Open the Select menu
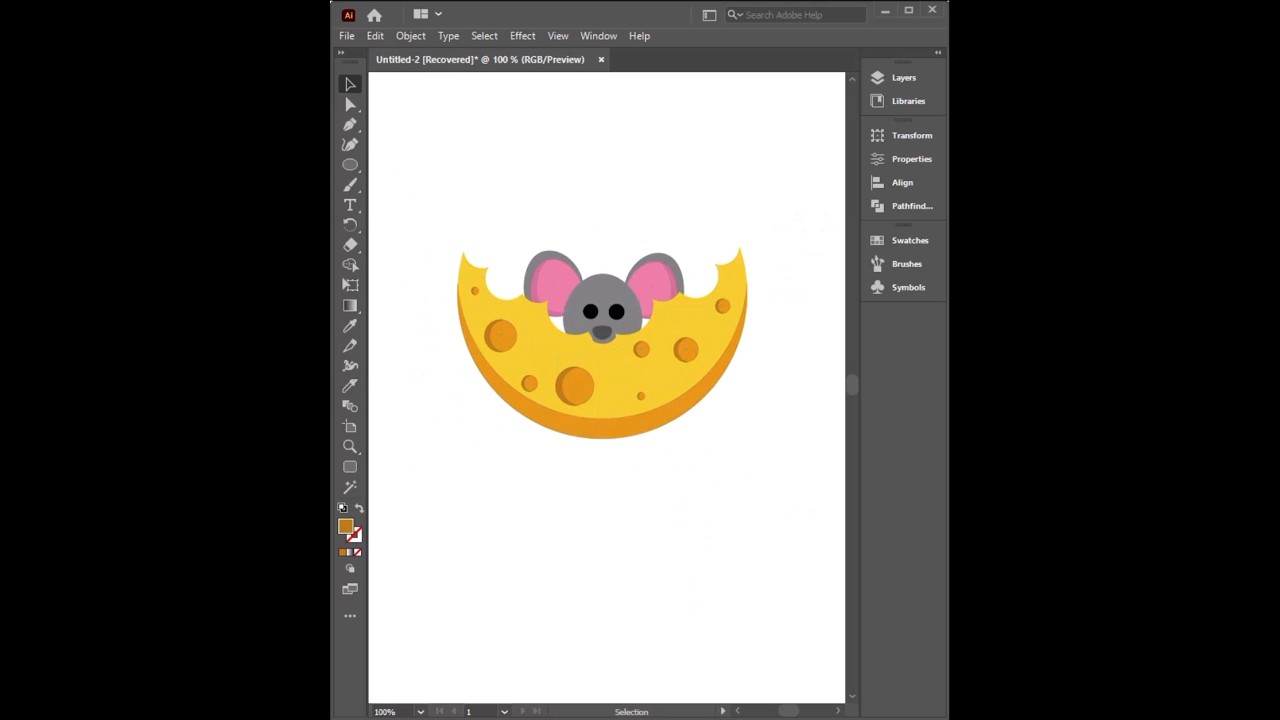Viewport: 1280px width, 720px height. pos(484,36)
